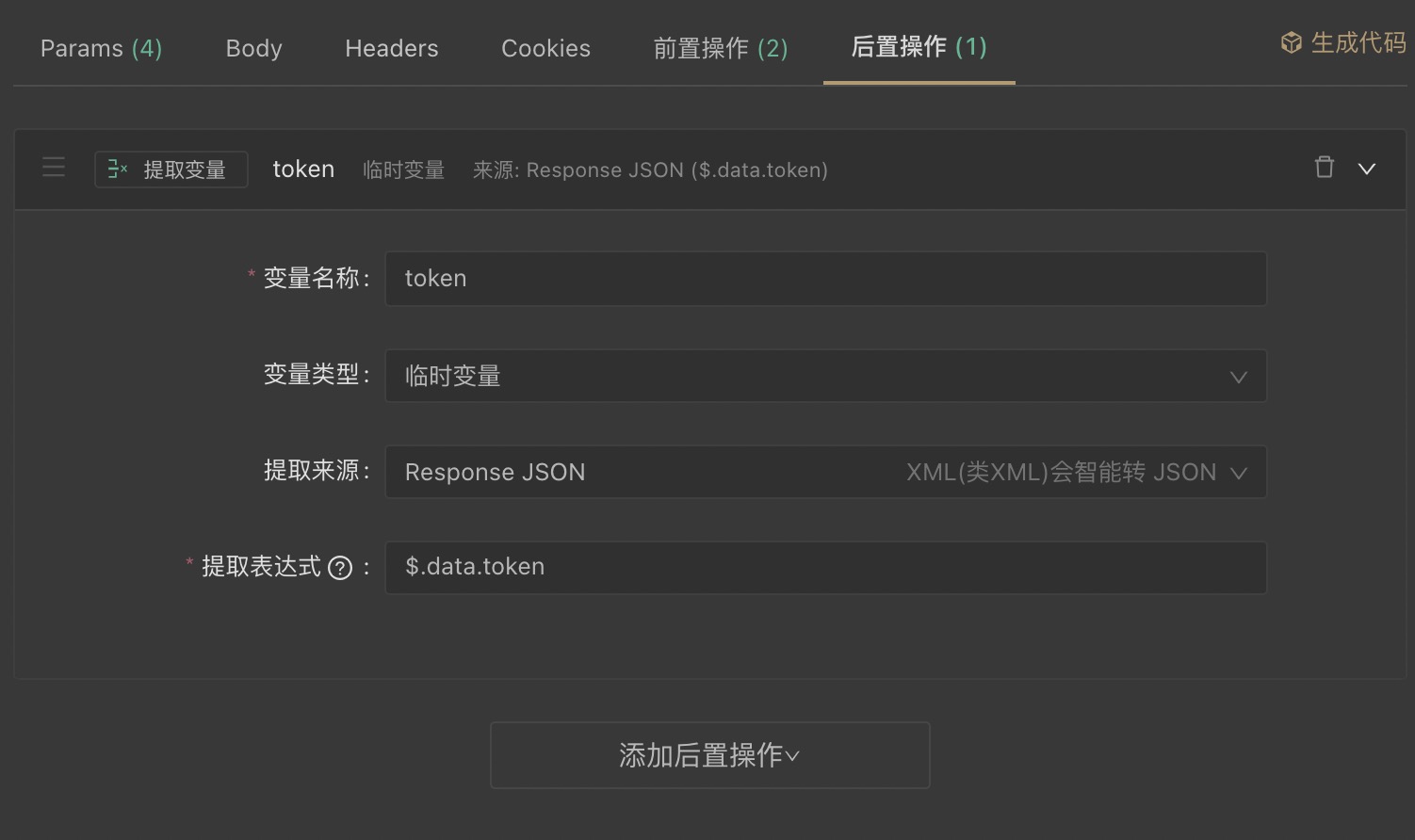The width and height of the screenshot is (1415, 840).
Task: Click the 变量名称 input containing token
Action: (825, 279)
